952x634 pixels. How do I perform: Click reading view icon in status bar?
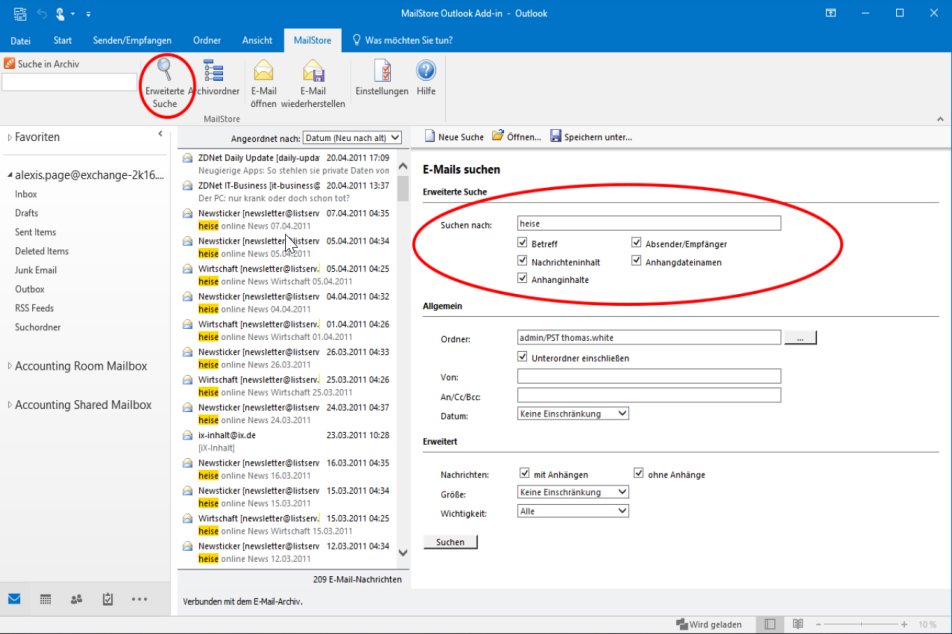click(x=798, y=624)
